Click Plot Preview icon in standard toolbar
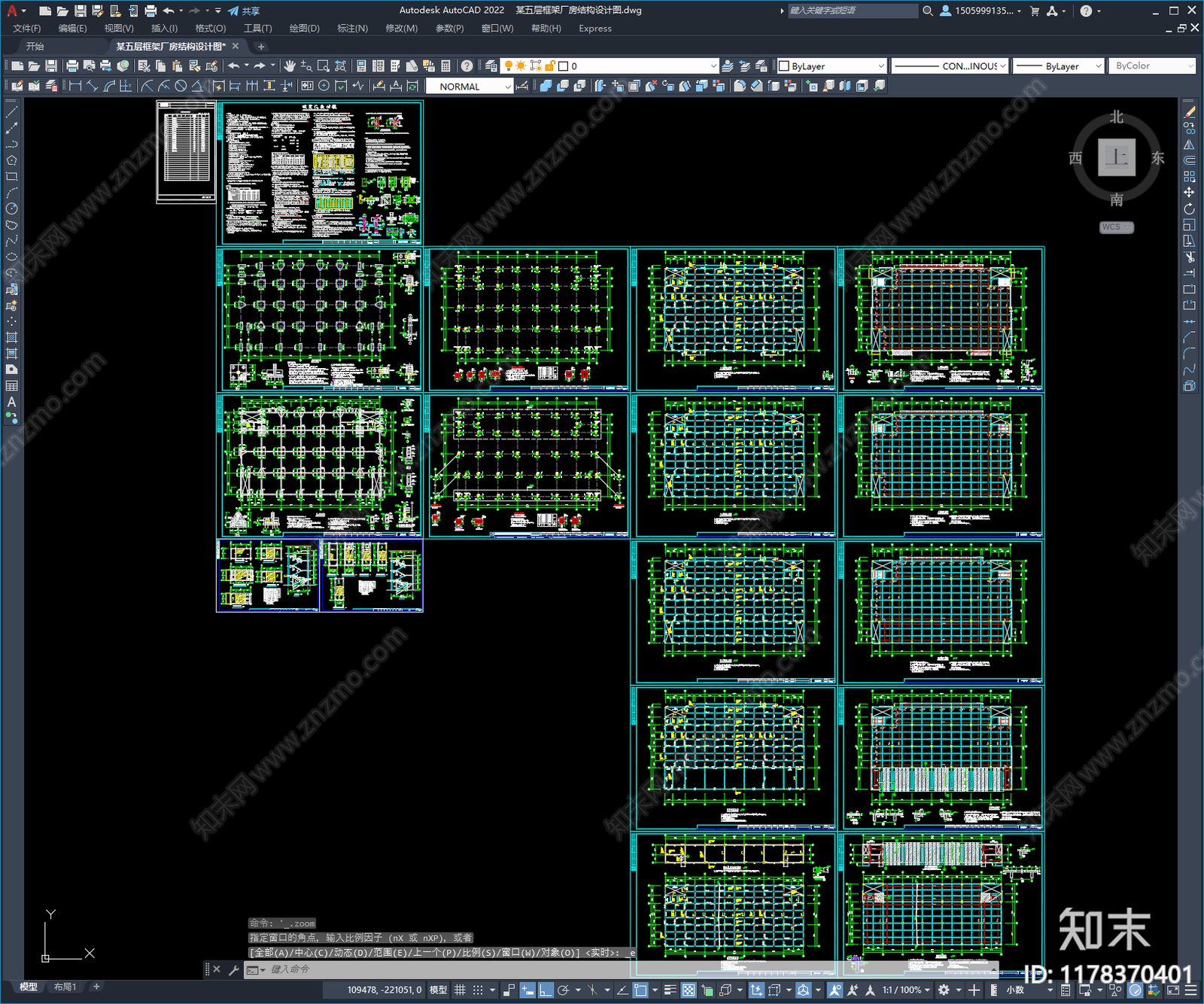The image size is (1204, 1004). click(89, 66)
